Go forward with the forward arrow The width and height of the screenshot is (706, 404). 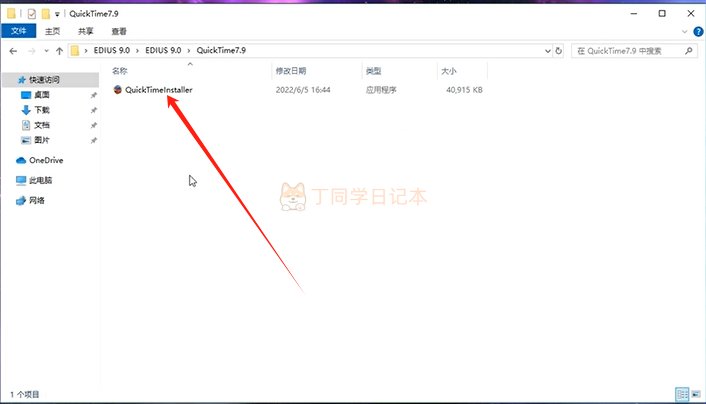pyautogui.click(x=32, y=51)
